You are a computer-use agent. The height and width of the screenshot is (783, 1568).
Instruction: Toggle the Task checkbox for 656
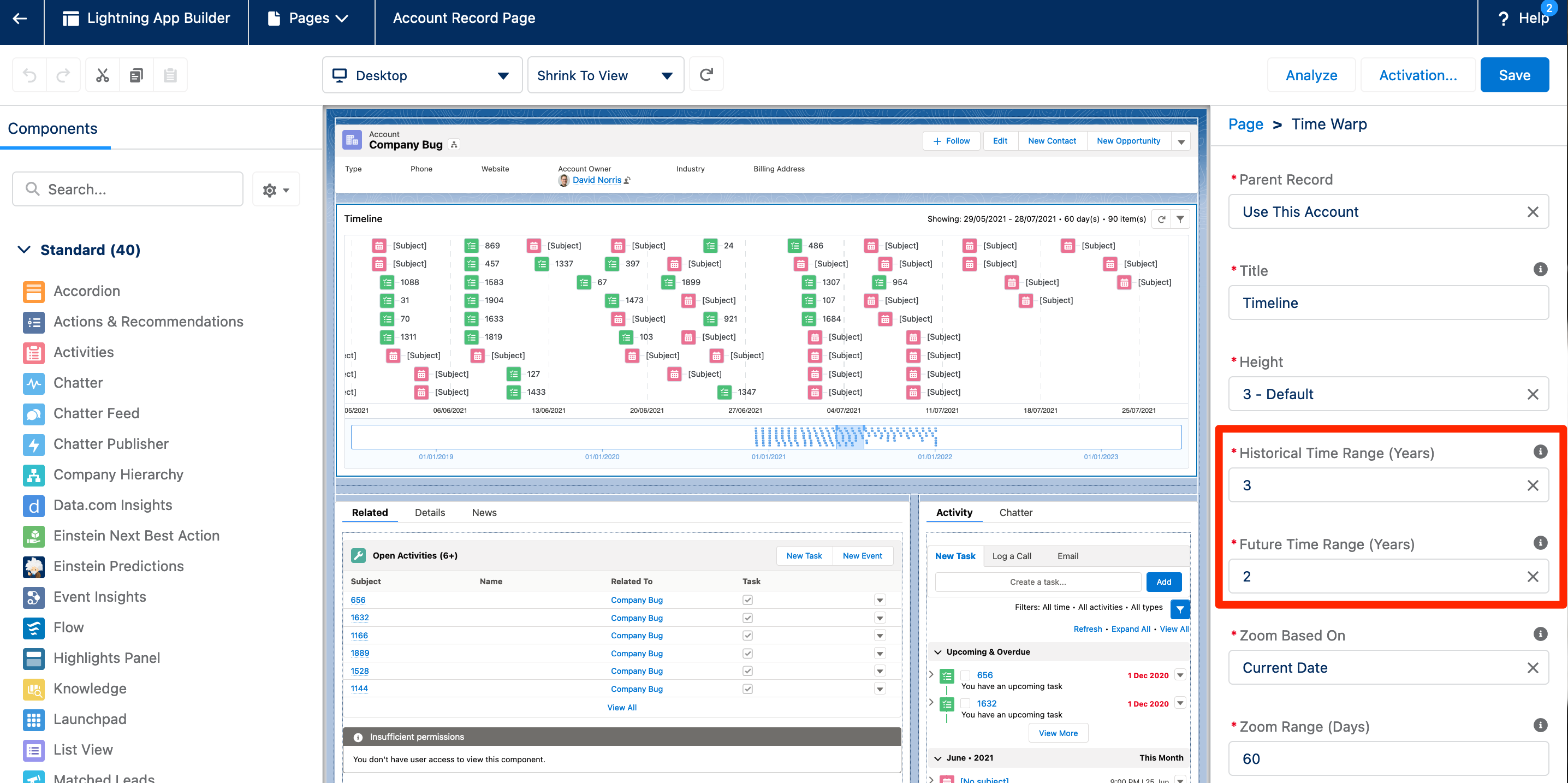[x=747, y=600]
